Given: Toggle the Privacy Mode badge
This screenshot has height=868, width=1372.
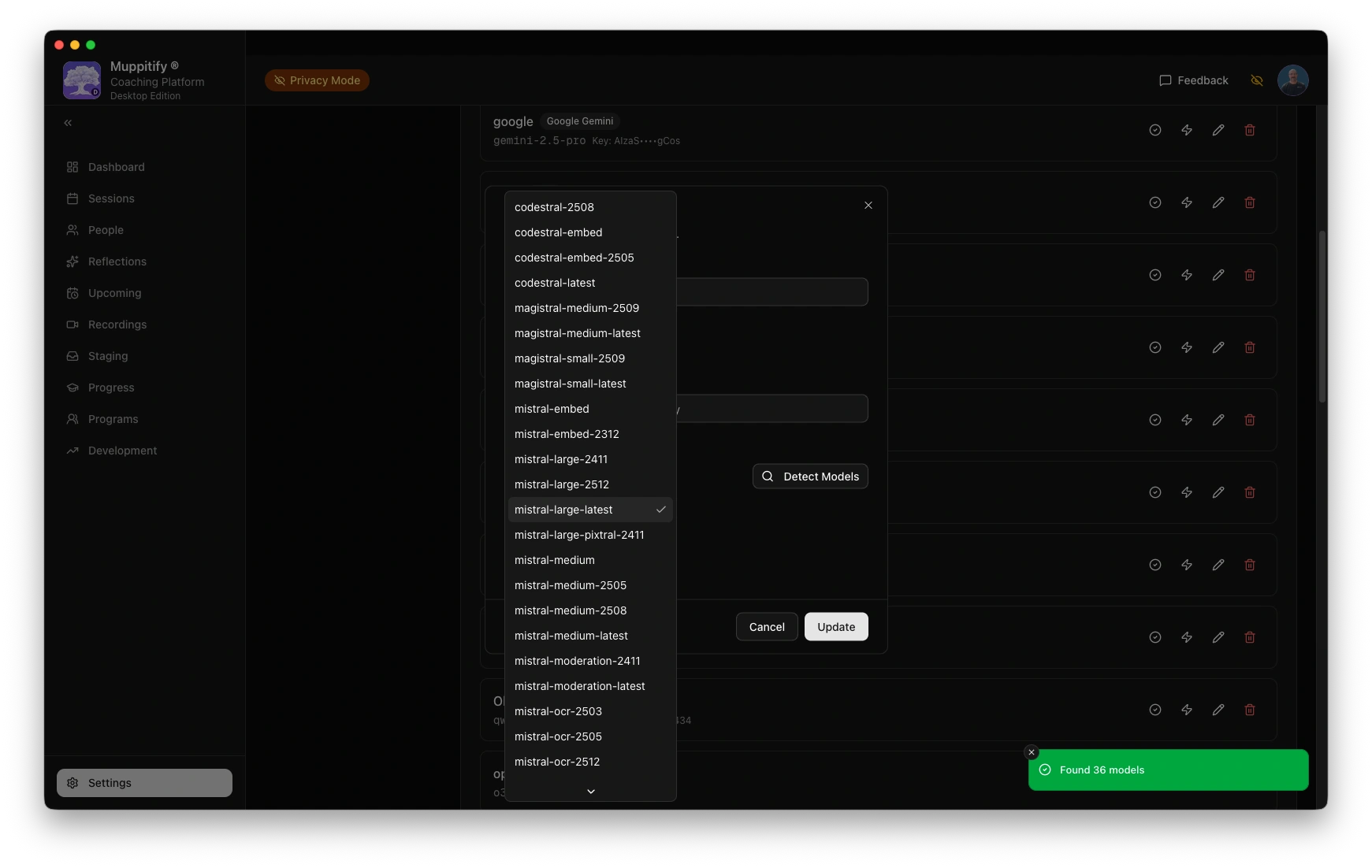Looking at the screenshot, I should pyautogui.click(x=317, y=80).
